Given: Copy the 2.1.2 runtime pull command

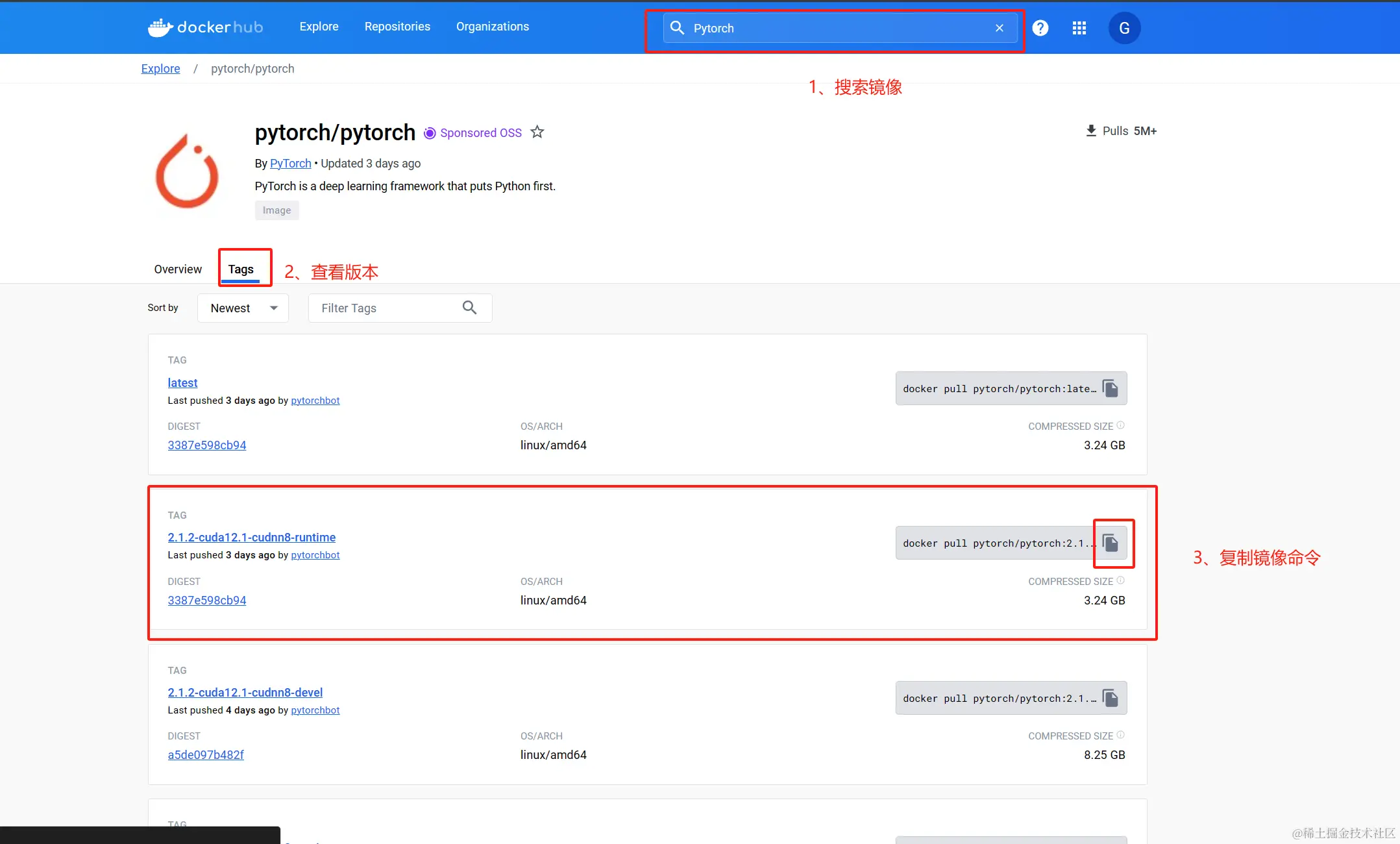Looking at the screenshot, I should [1111, 543].
